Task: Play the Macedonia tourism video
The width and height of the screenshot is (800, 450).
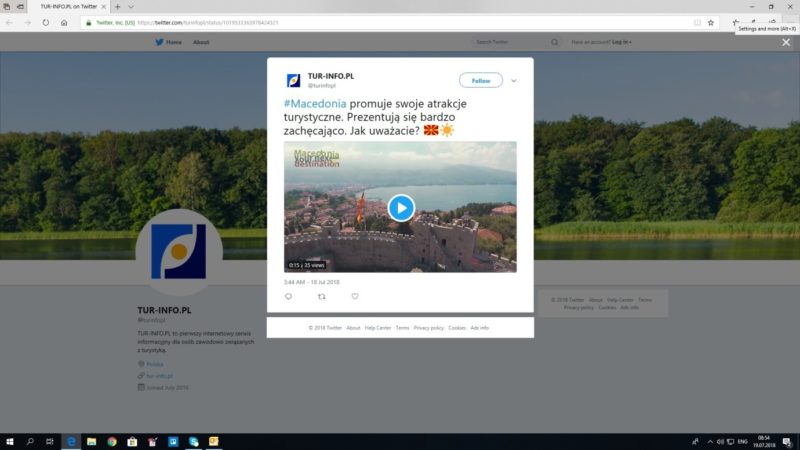Action: [x=401, y=208]
